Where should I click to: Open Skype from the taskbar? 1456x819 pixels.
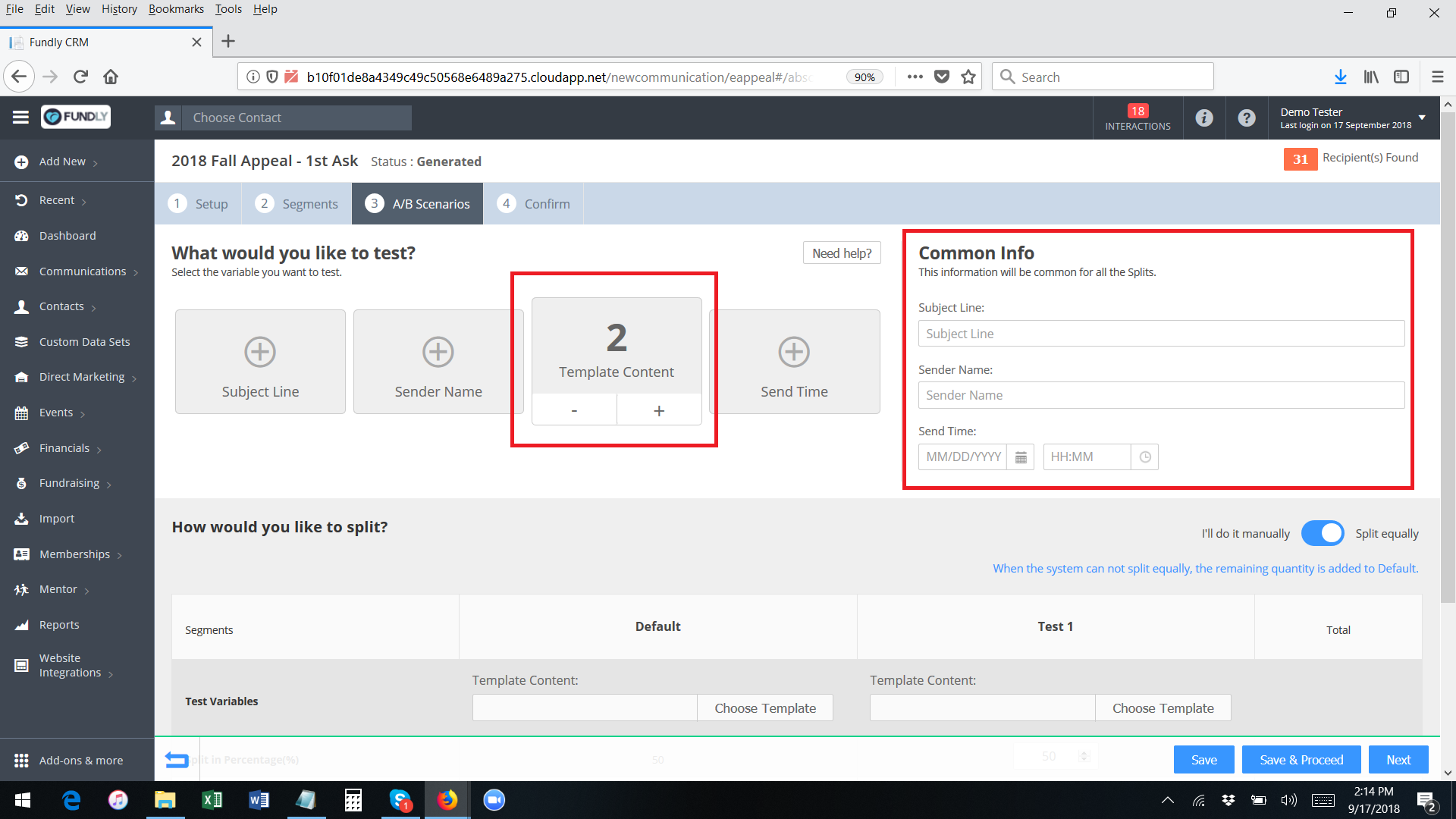tap(400, 800)
